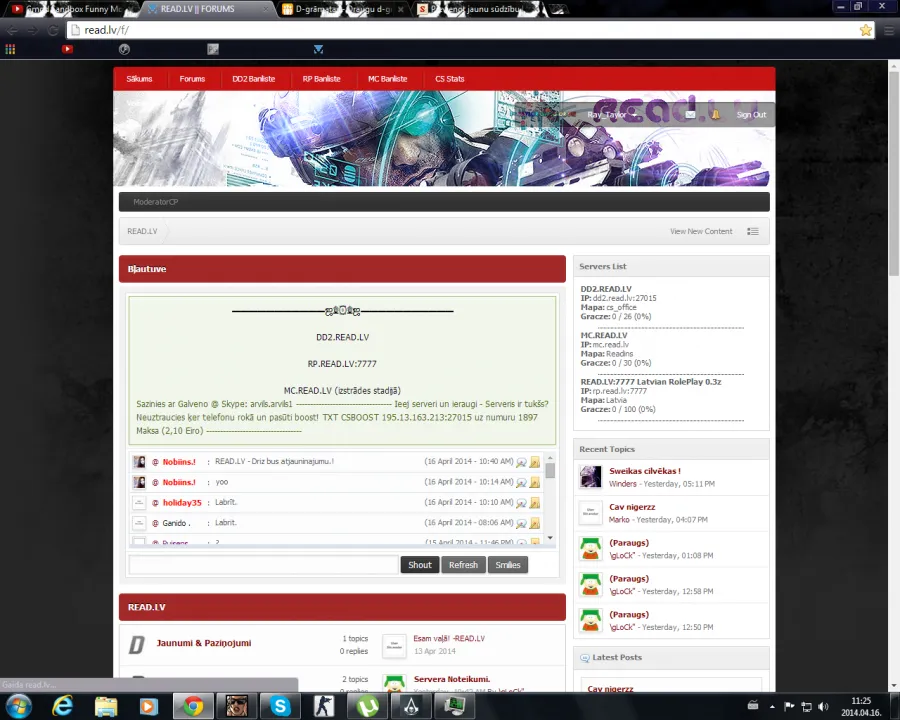Click the list icon beside View New Content
900x720 pixels.
(x=752, y=231)
